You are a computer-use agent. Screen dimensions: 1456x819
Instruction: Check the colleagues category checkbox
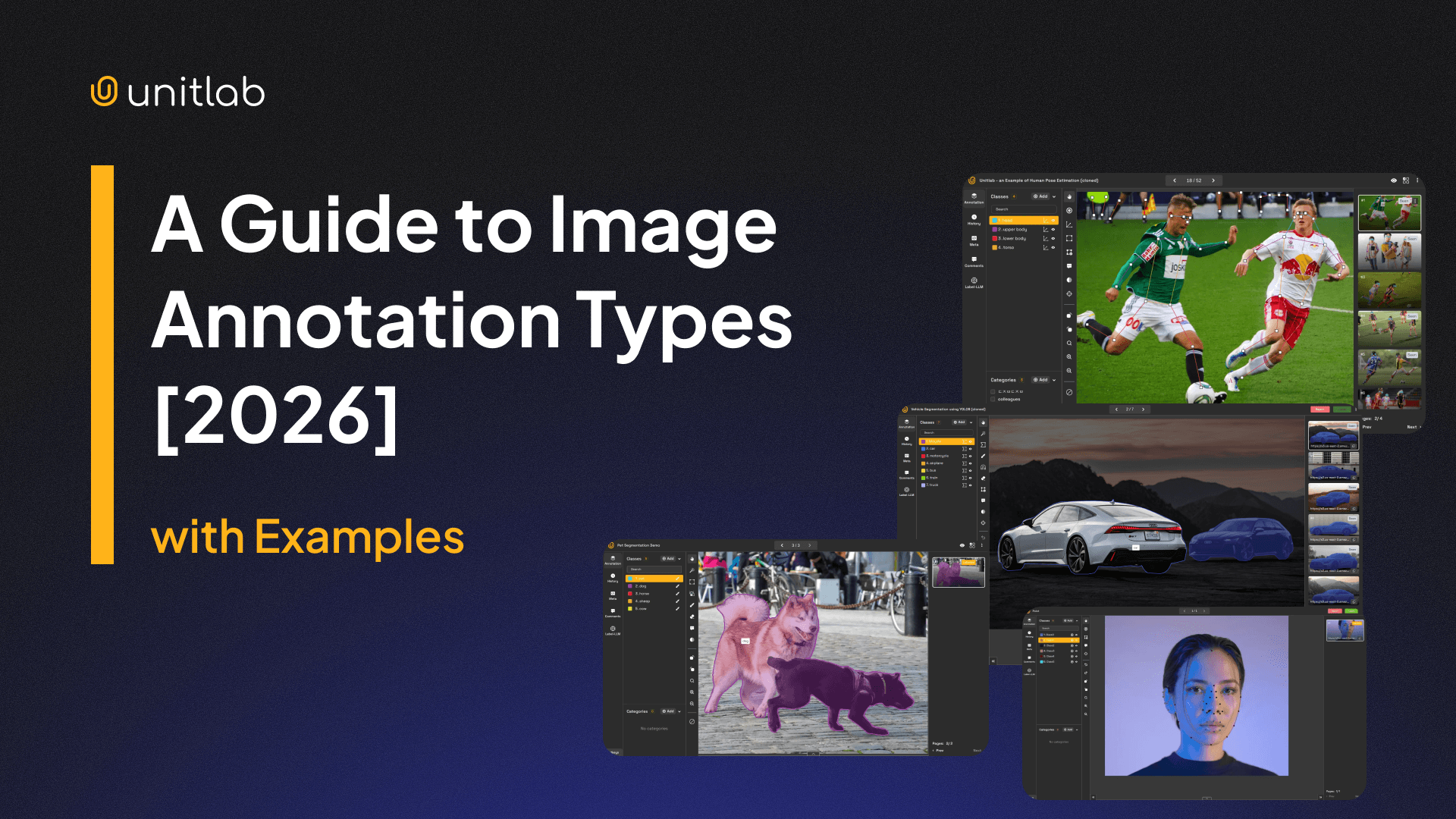(x=993, y=399)
